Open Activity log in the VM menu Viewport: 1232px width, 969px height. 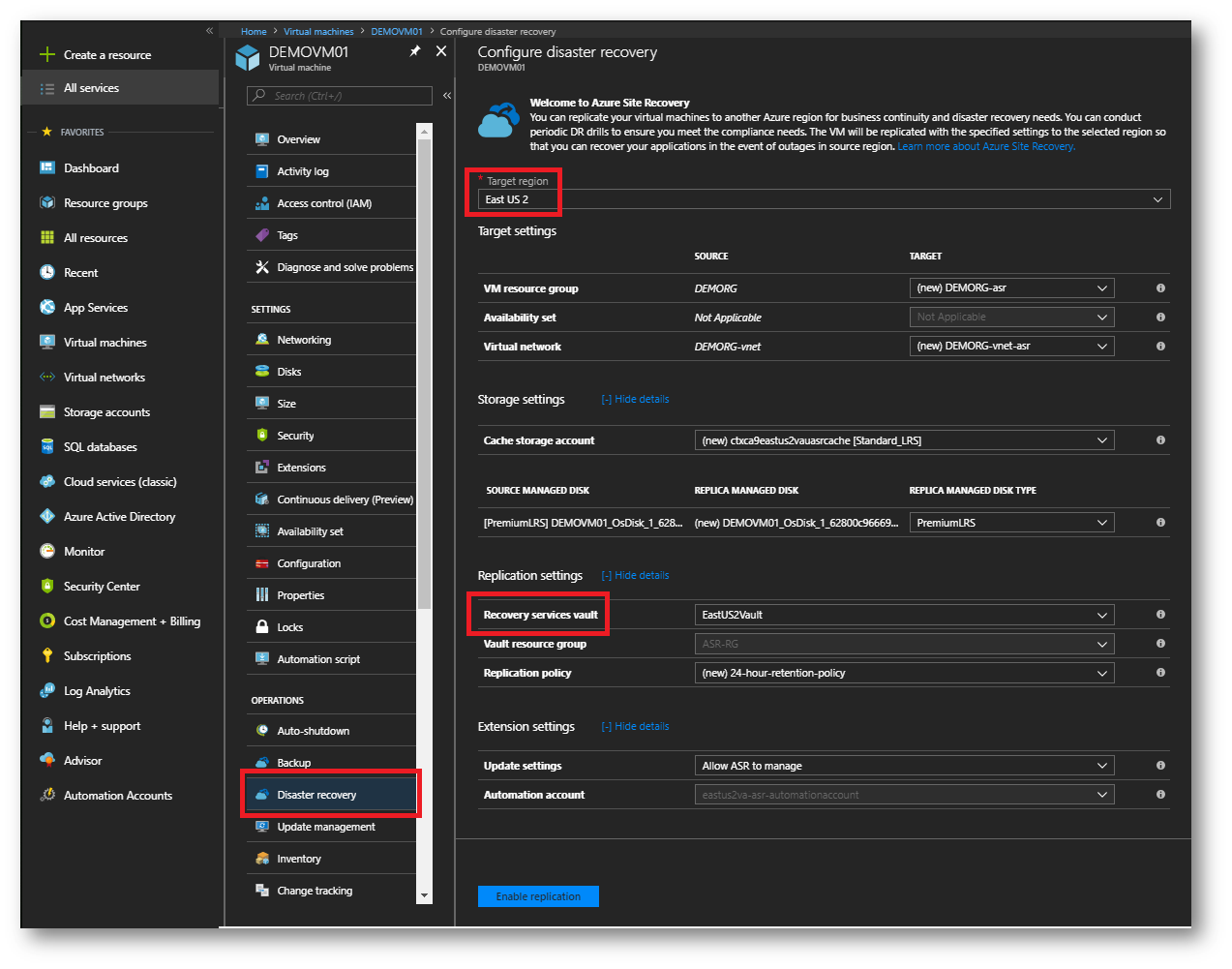(331, 171)
